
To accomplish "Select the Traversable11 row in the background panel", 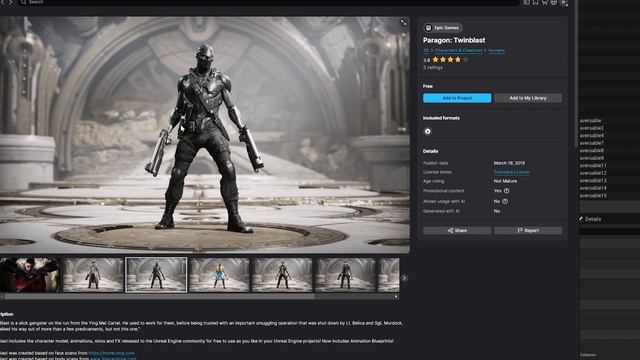I will (x=593, y=166).
